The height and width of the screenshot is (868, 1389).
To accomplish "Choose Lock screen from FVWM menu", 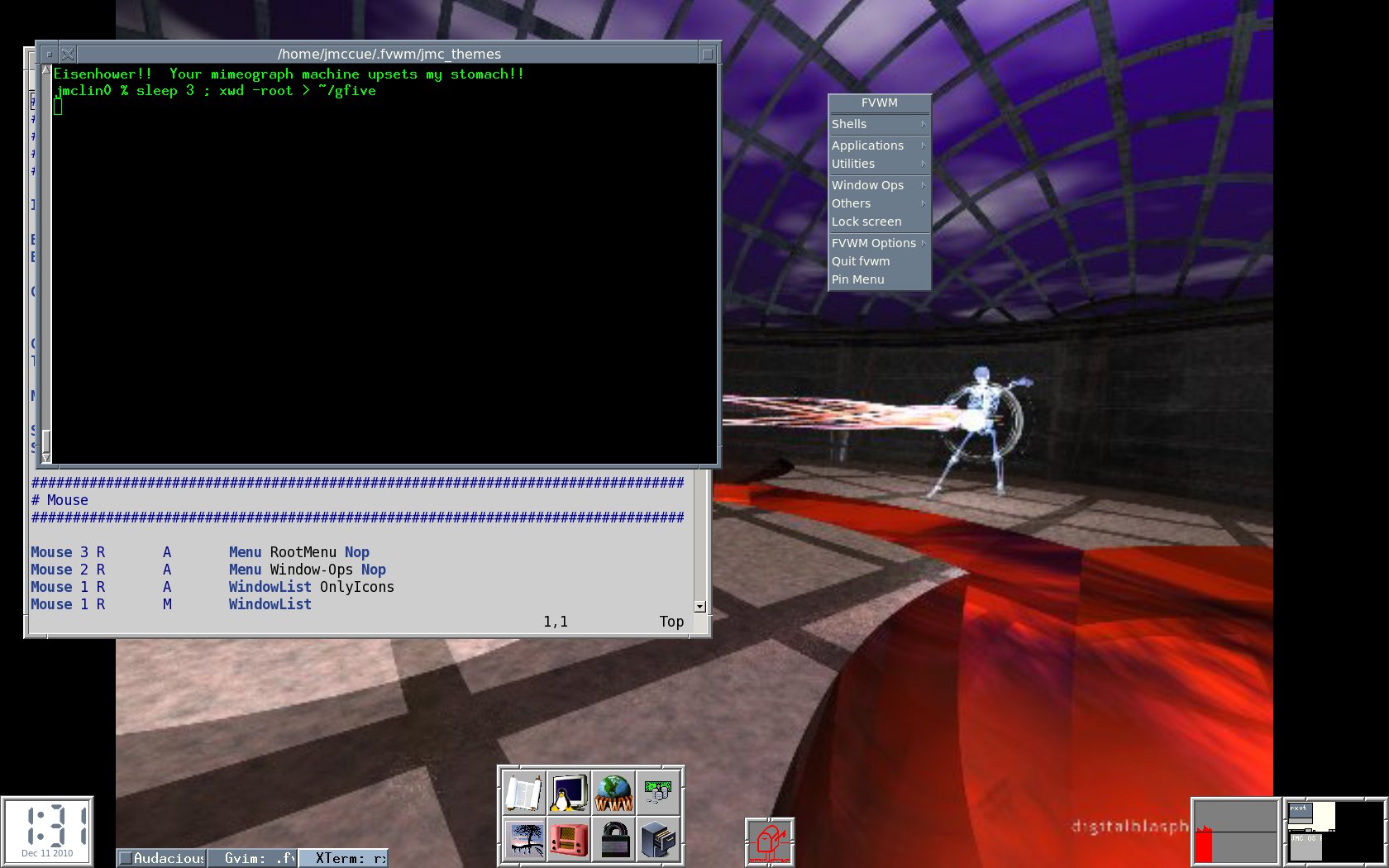I will (x=879, y=222).
